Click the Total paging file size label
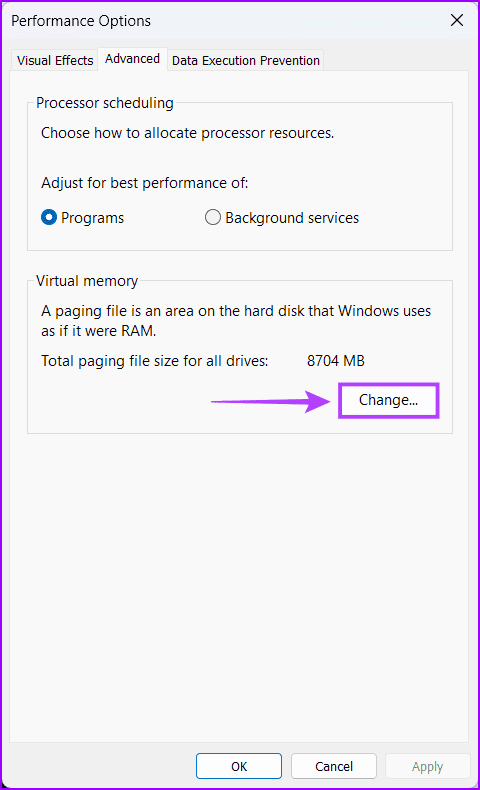 tap(155, 361)
